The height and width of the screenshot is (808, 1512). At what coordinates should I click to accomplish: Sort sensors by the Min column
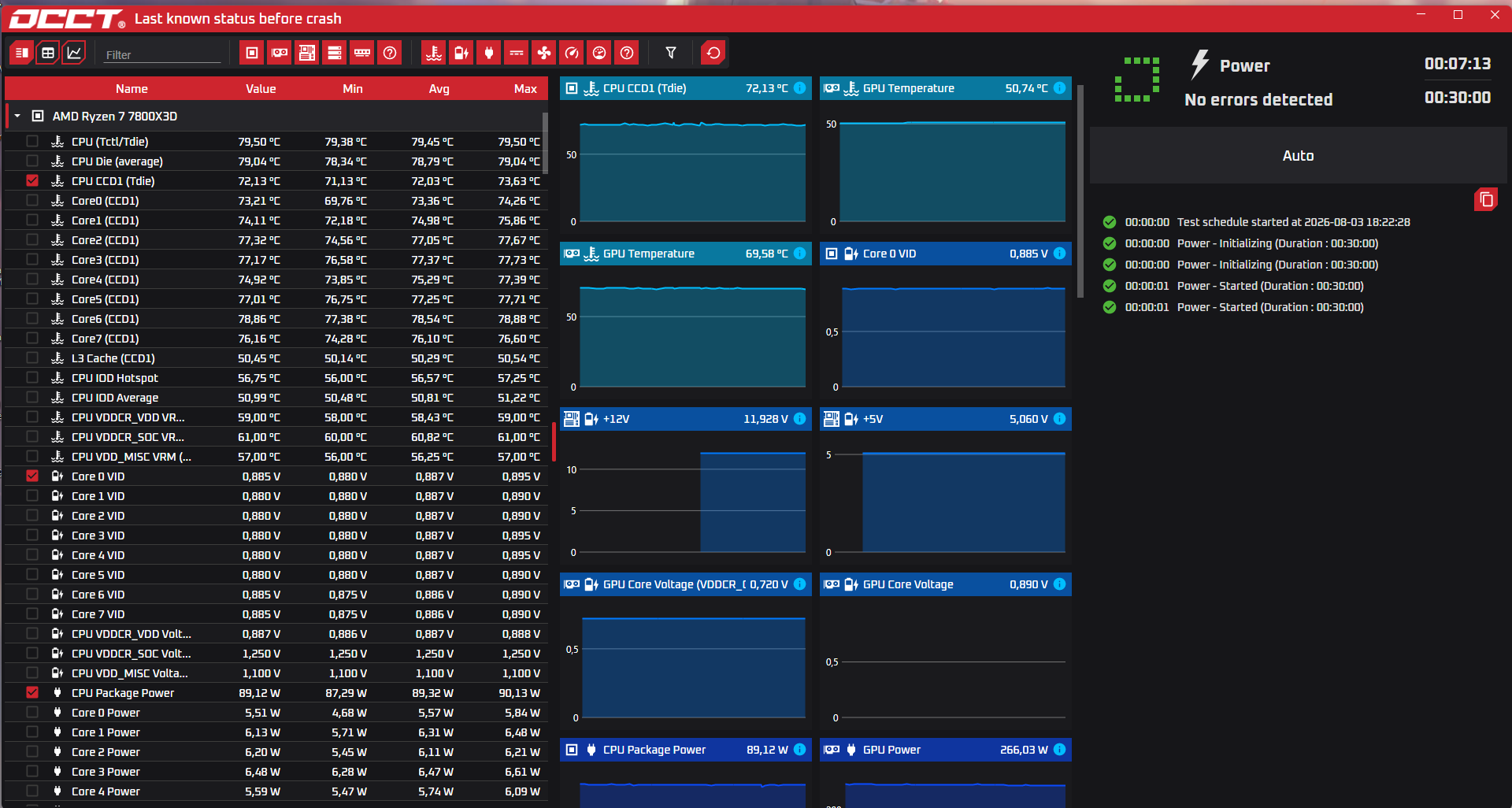point(353,89)
